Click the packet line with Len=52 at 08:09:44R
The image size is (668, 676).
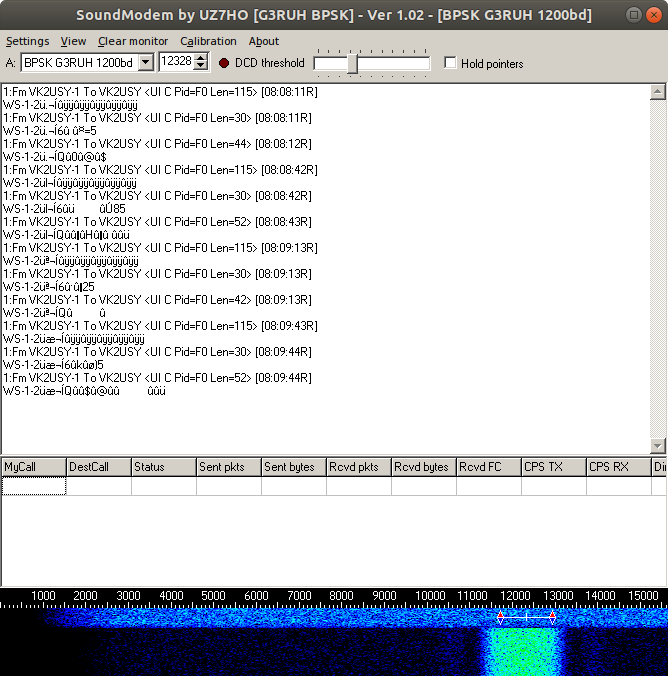click(157, 378)
